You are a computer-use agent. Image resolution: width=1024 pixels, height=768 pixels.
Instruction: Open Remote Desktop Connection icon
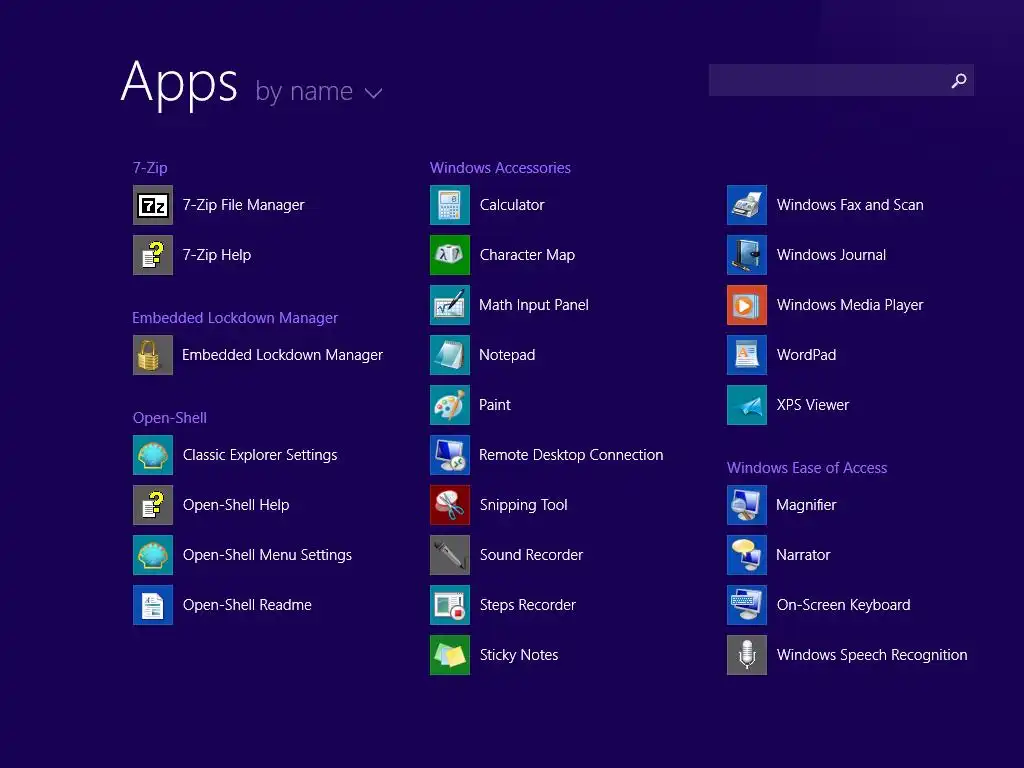point(450,455)
